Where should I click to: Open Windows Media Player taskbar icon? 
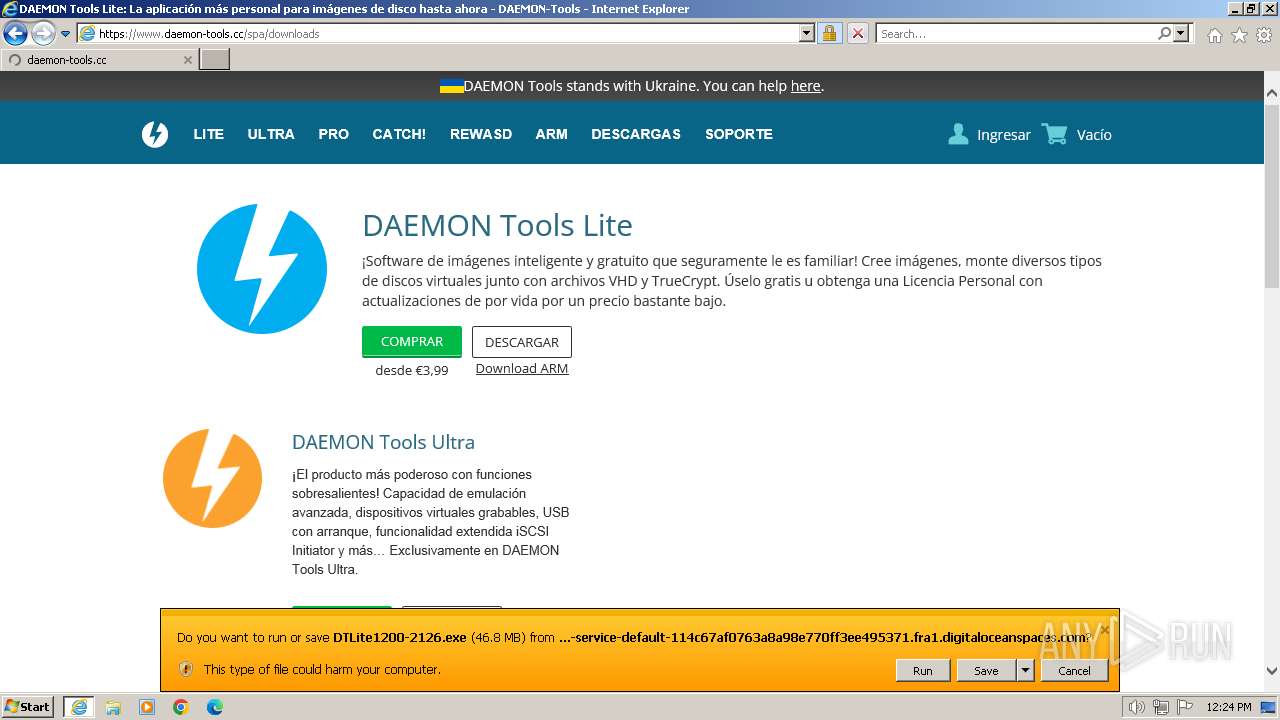147,707
